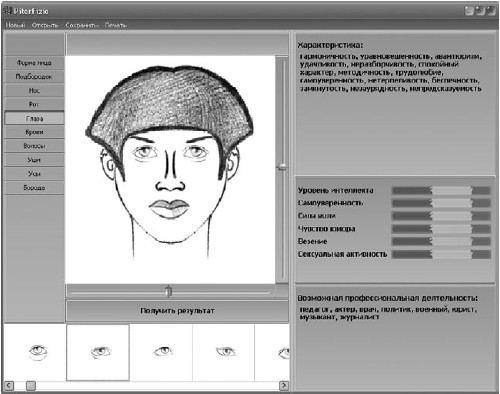The width and height of the screenshot is (500, 394).
Task: Click the vertical slider handle beside the face
Action: [282, 167]
